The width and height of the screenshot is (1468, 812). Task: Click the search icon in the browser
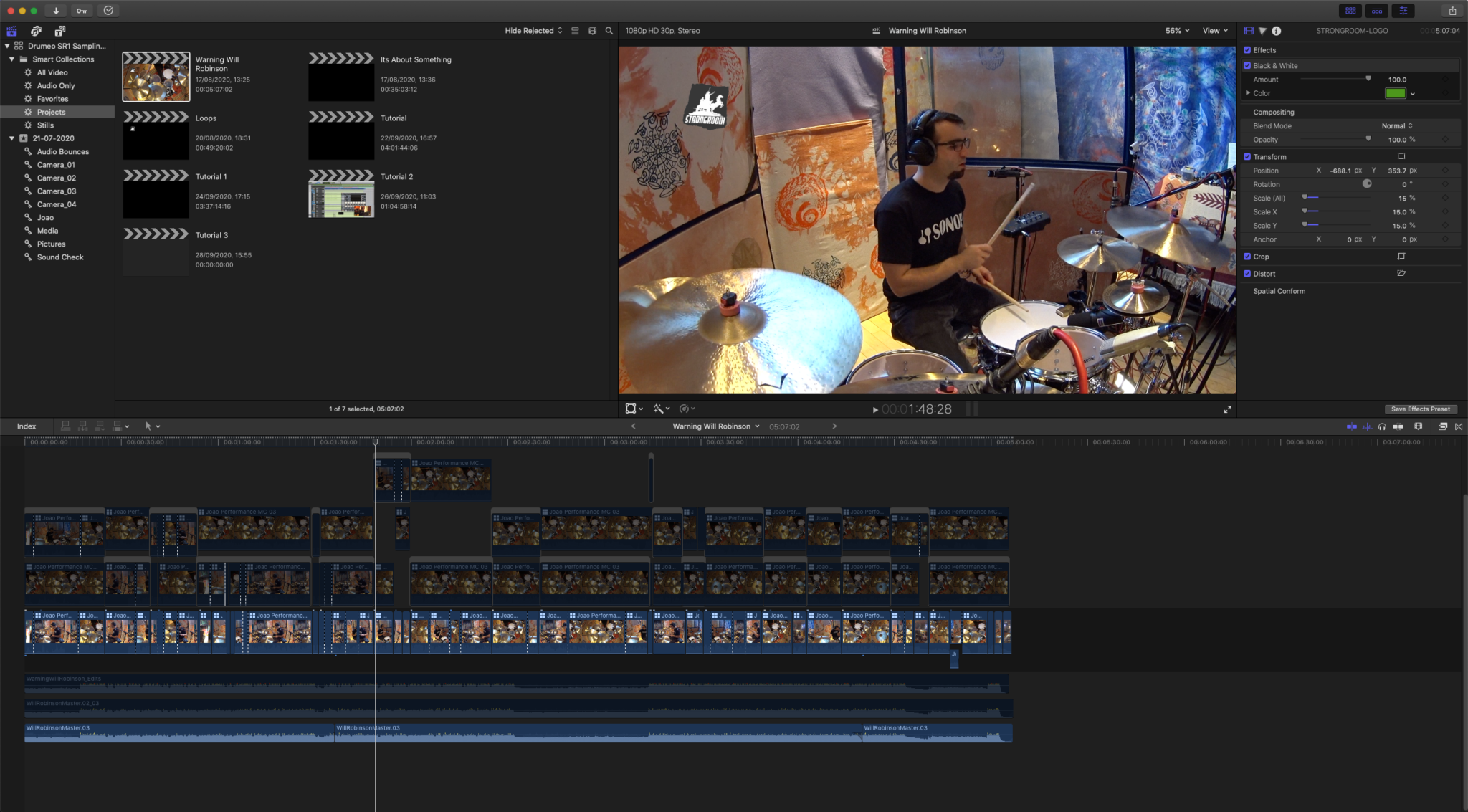(609, 30)
